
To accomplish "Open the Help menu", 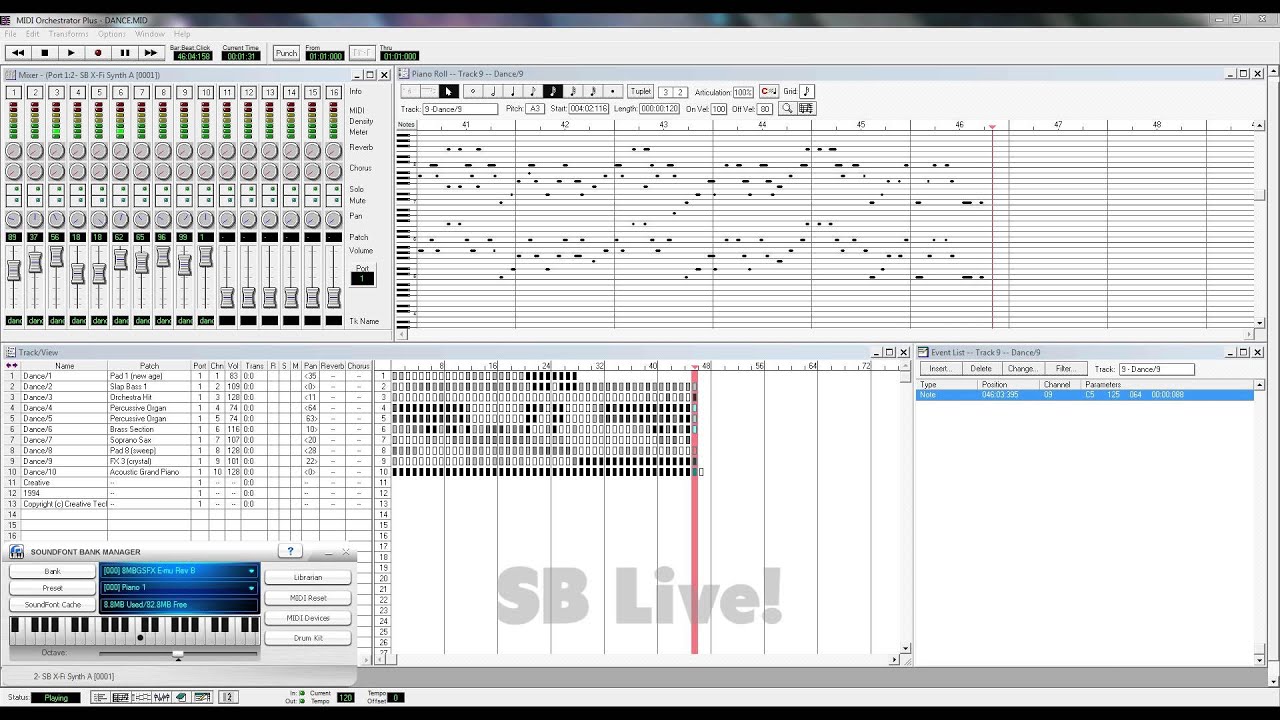I will (182, 34).
